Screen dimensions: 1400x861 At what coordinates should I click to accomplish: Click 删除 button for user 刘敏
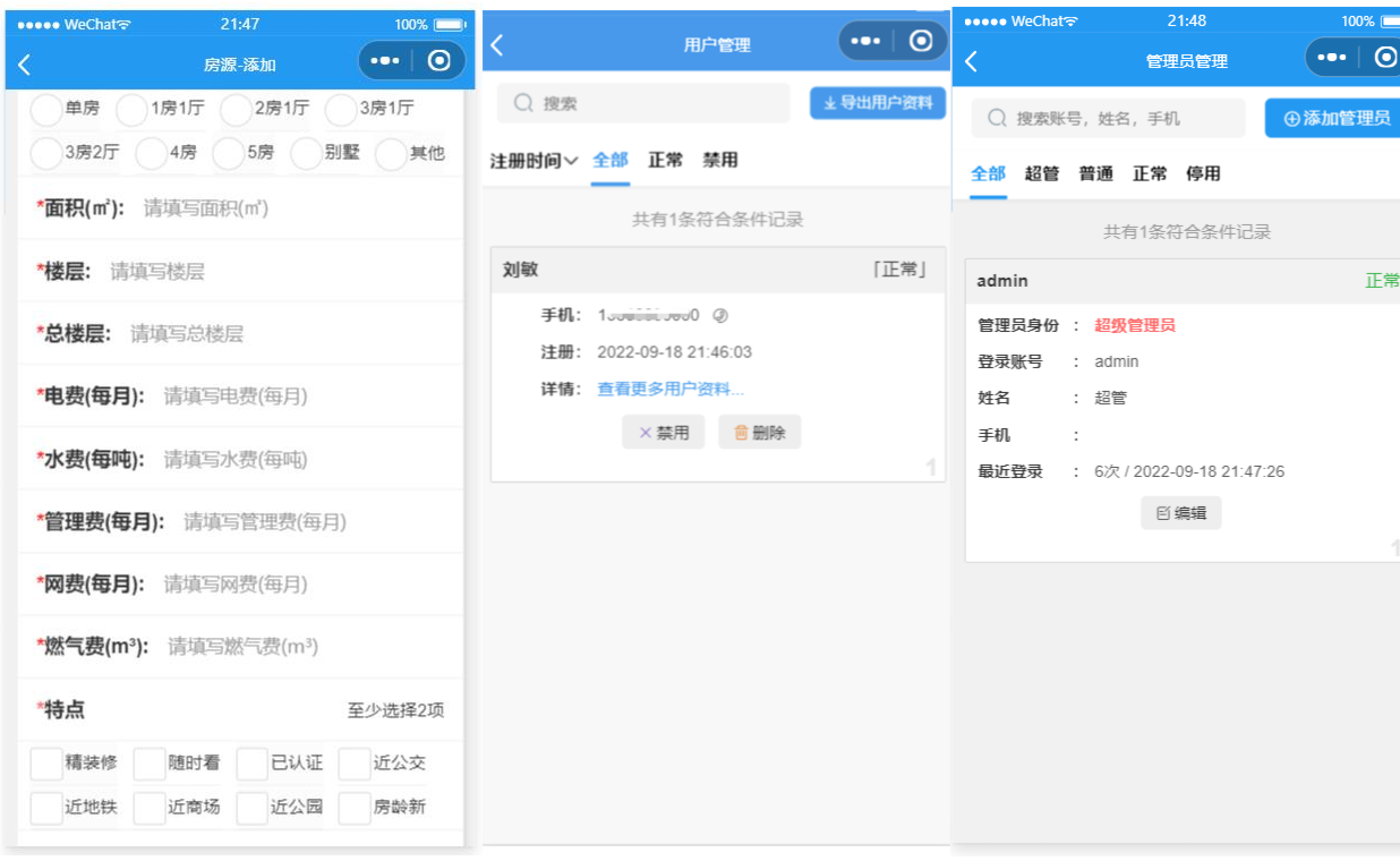(759, 433)
